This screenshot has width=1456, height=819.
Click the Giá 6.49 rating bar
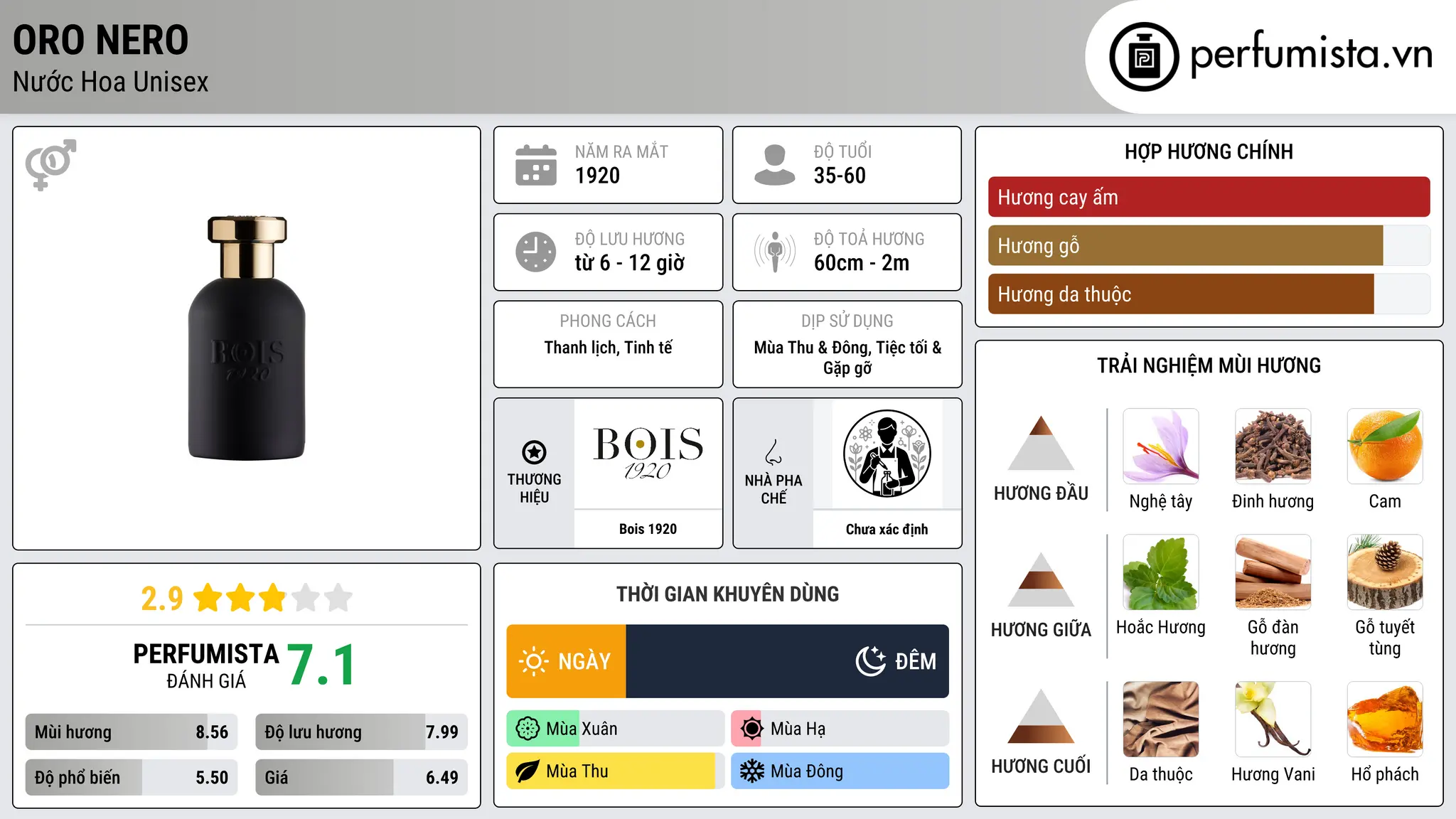362,777
